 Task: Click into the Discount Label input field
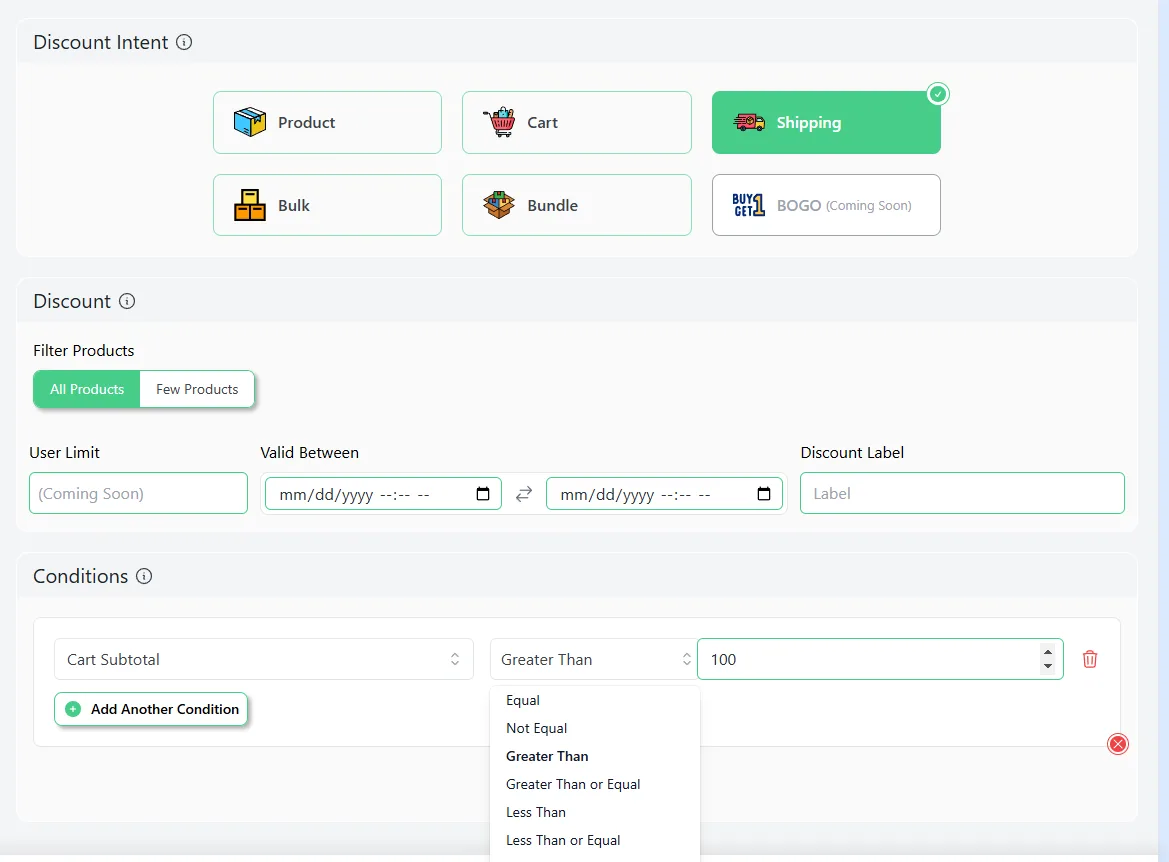click(x=962, y=493)
